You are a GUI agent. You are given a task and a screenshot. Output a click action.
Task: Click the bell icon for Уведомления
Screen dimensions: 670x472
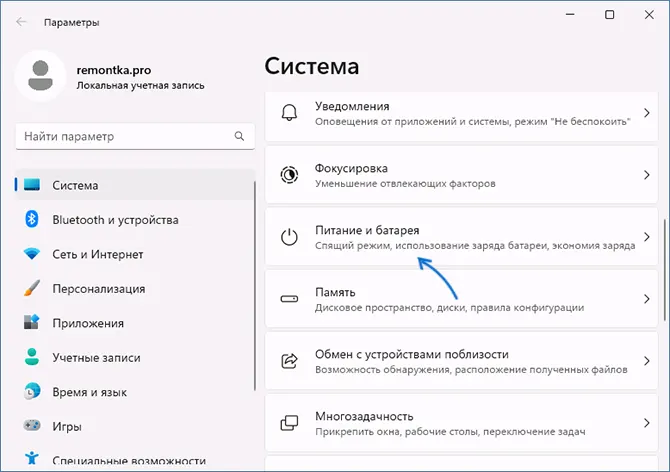pos(289,113)
